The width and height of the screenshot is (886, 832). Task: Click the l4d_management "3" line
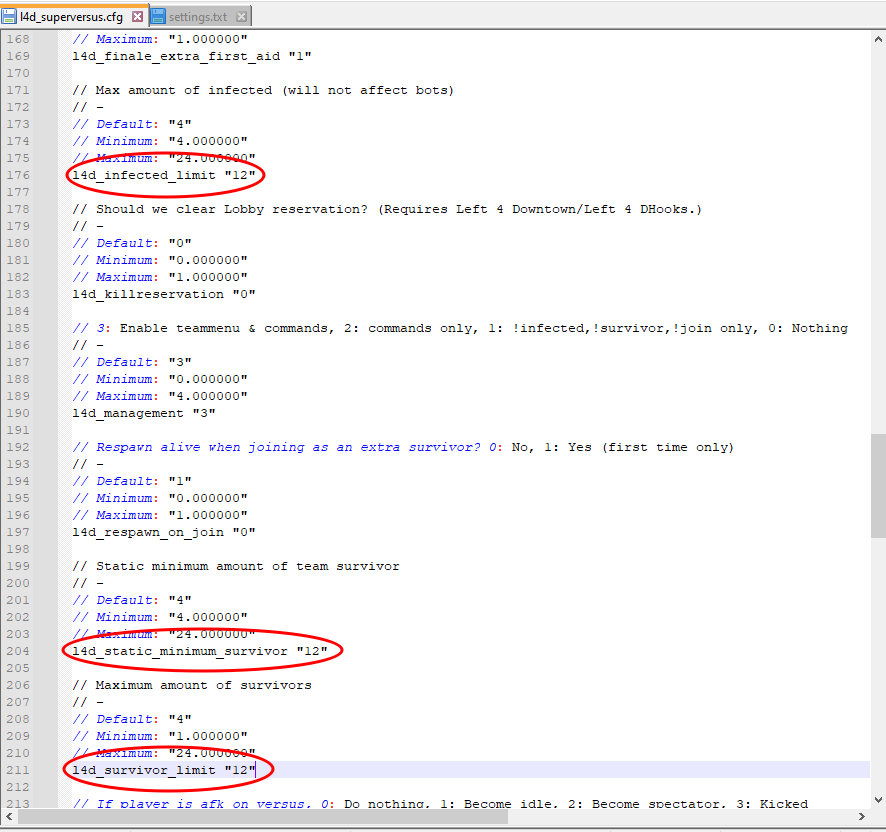(143, 413)
